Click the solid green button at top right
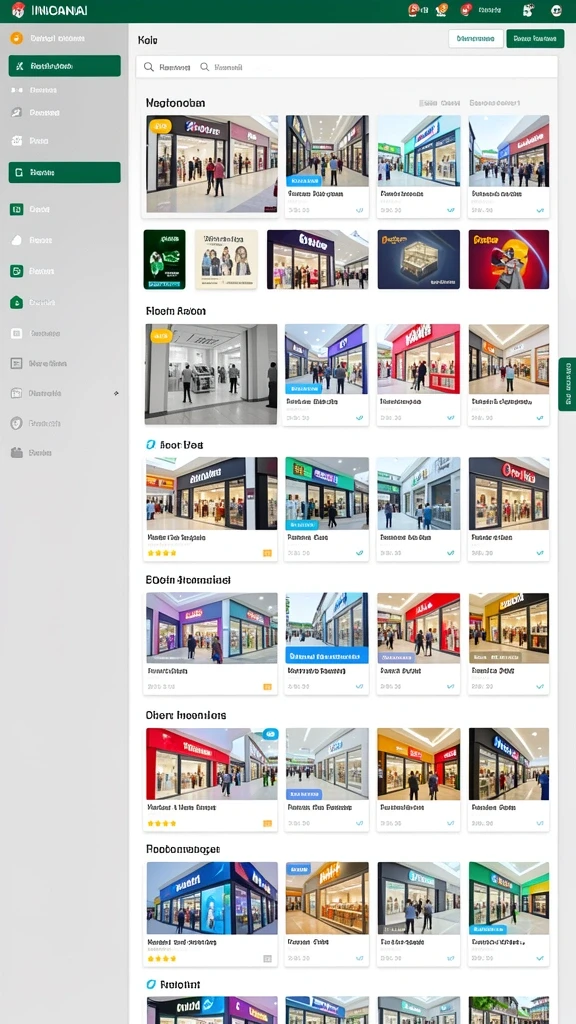 click(x=535, y=39)
